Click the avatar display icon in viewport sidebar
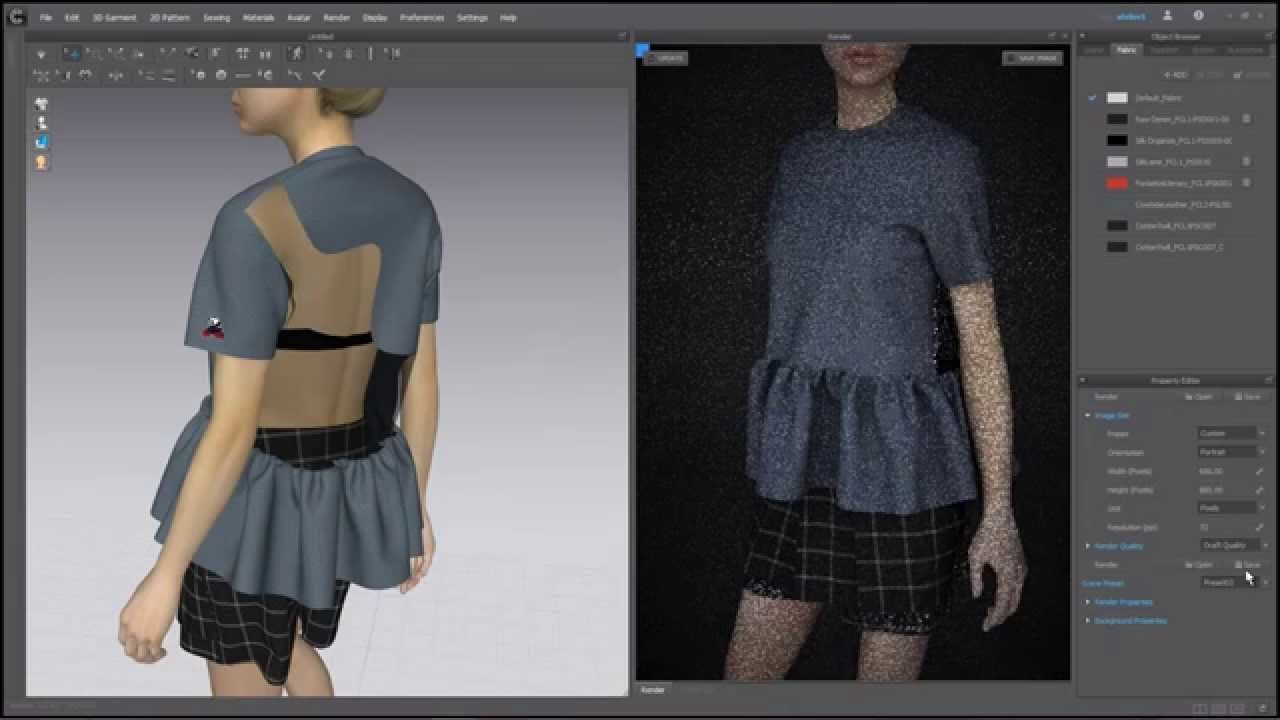 [41, 123]
